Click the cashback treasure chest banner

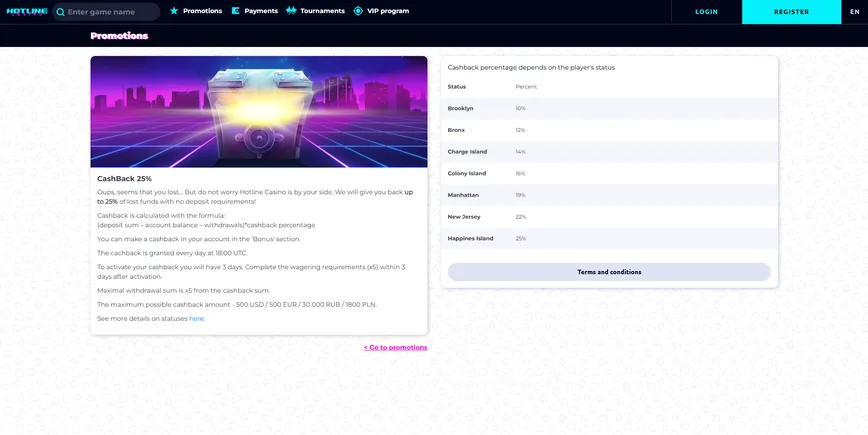click(258, 112)
